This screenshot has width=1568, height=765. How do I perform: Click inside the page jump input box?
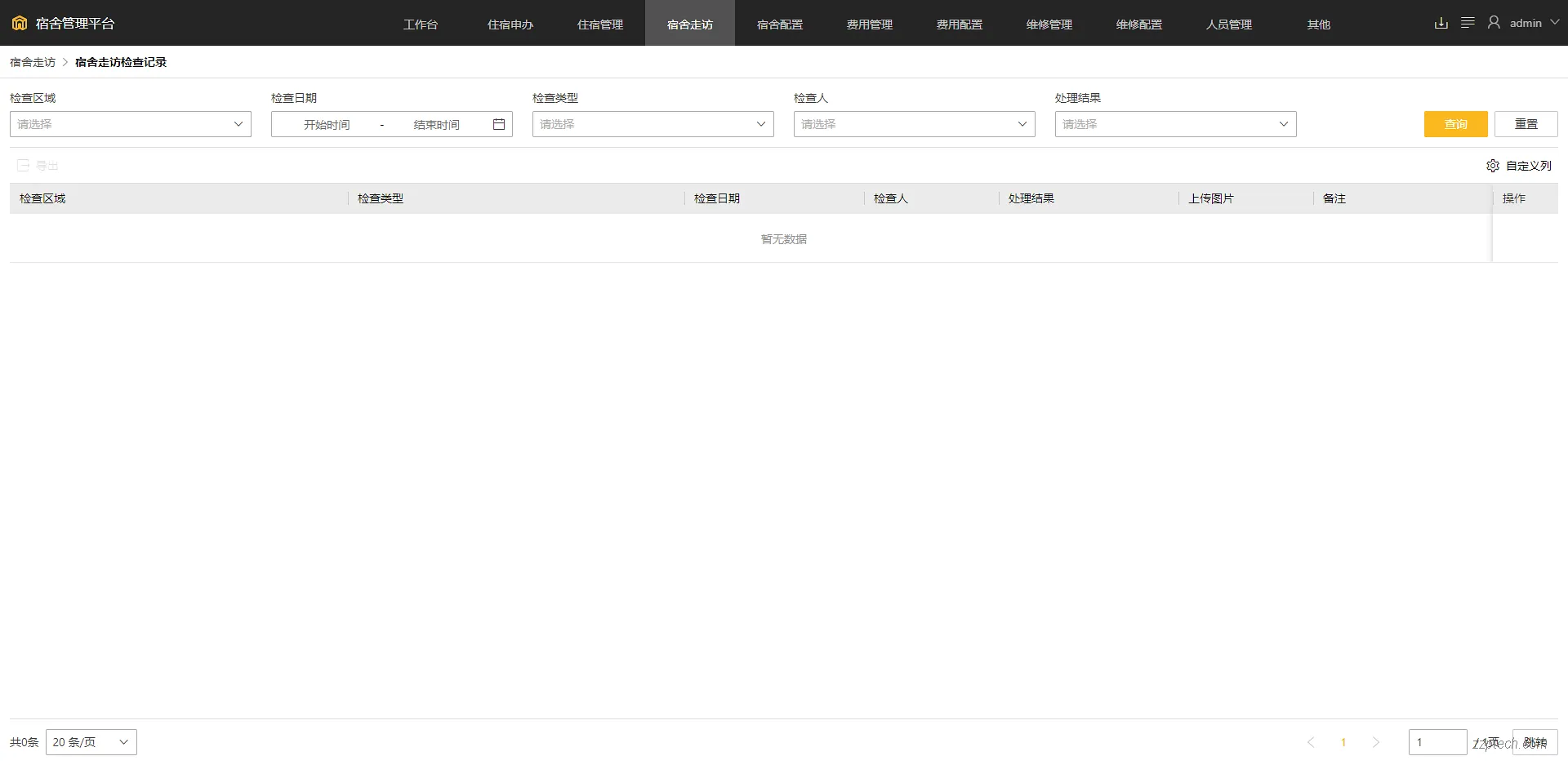tap(1437, 742)
